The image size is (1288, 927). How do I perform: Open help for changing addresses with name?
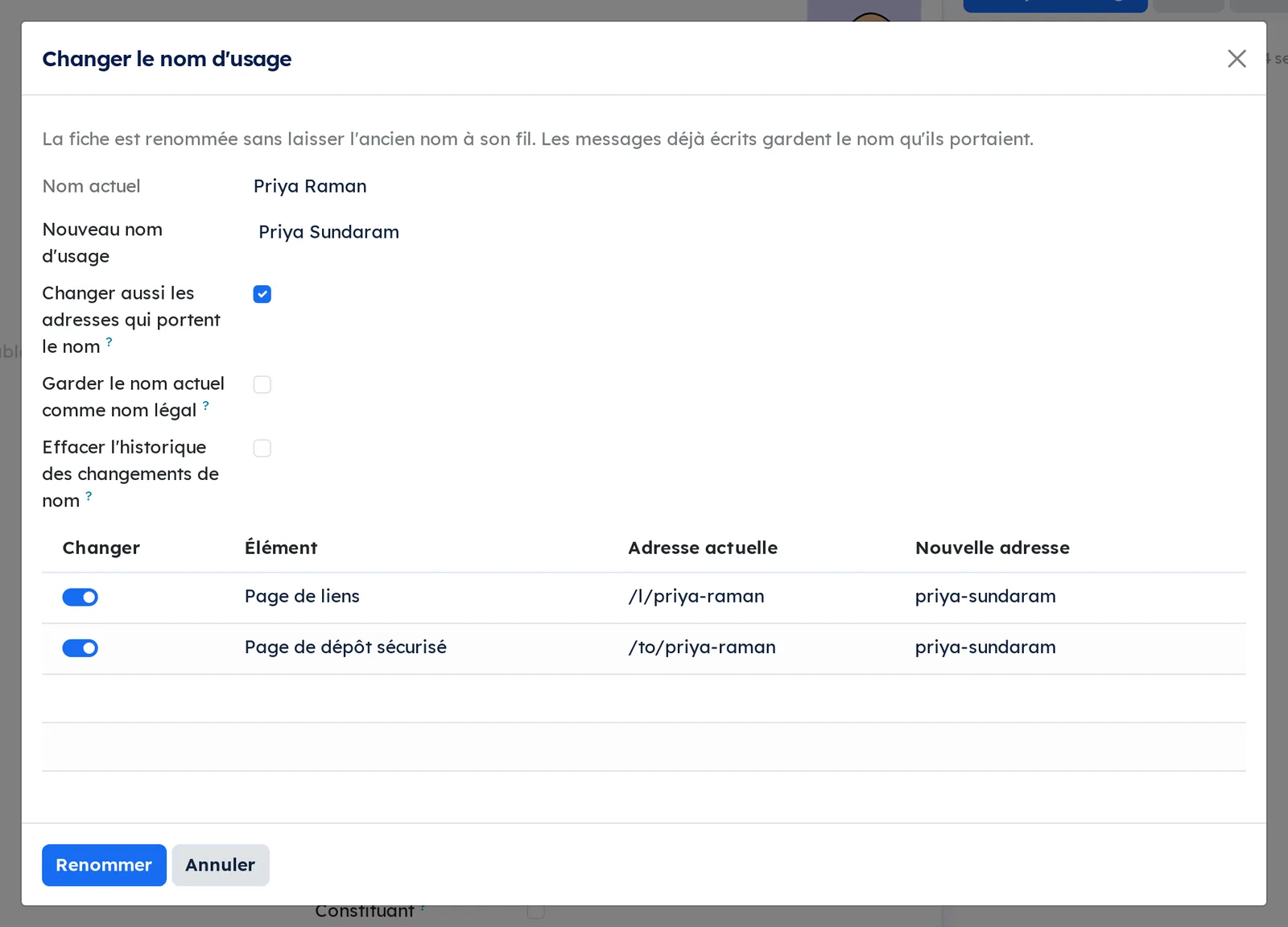tap(109, 341)
